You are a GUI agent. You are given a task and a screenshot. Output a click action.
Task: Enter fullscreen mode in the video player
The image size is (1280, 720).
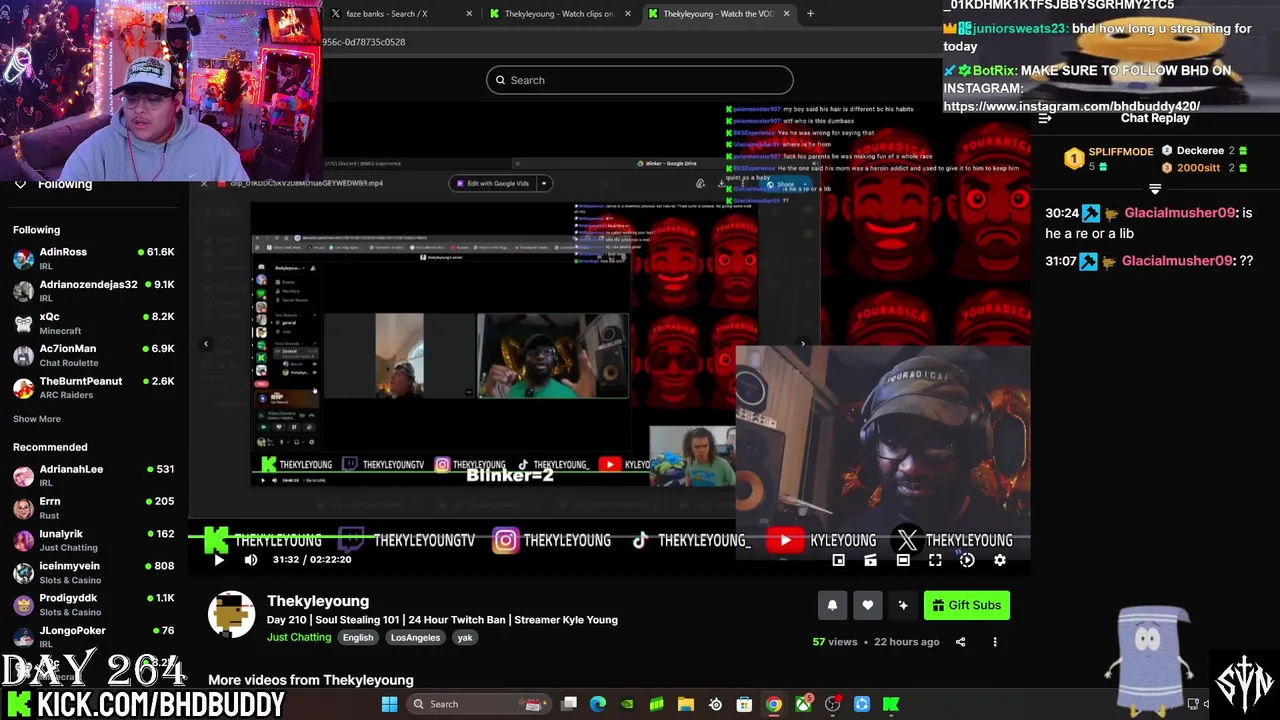tap(935, 561)
